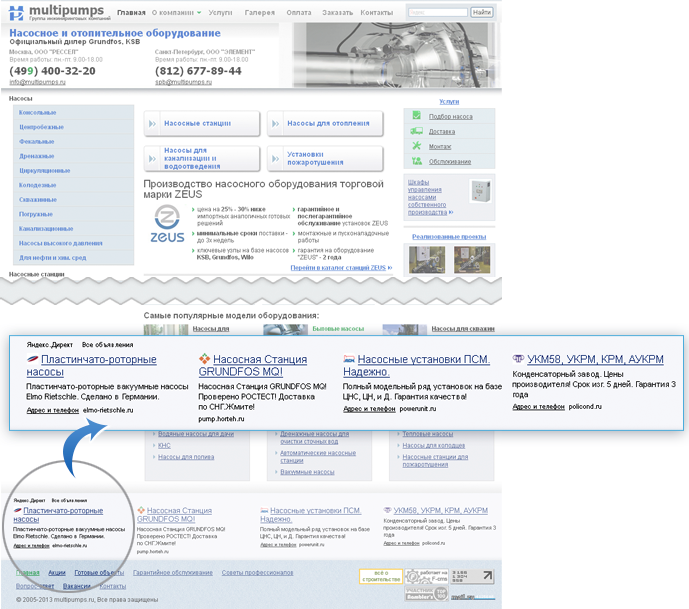Image resolution: width=689 pixels, height=609 pixels.
Task: Open the top 'Контакты' menu item
Action: coord(377,13)
